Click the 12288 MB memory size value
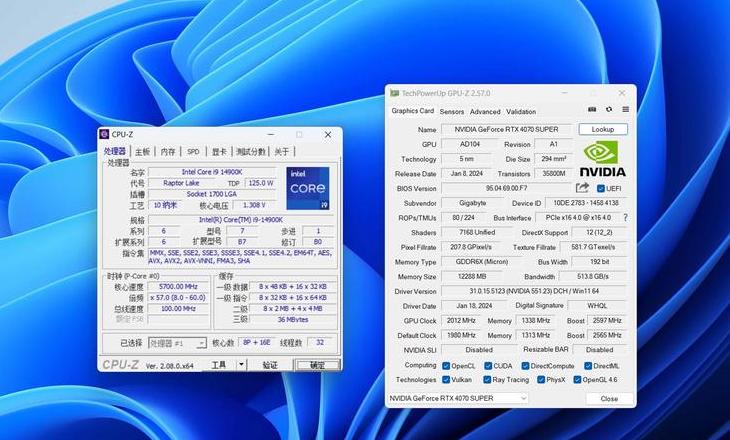Viewport: 730px width, 440px height. [472, 277]
